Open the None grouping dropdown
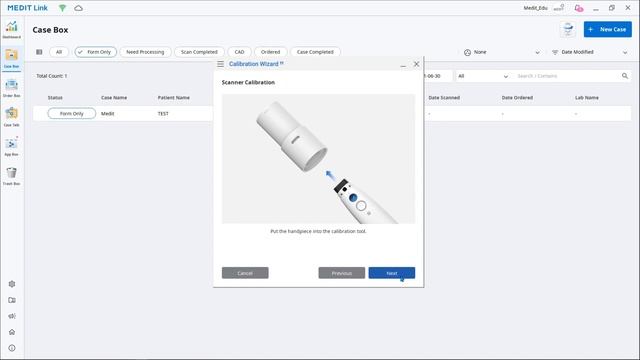 502,52
